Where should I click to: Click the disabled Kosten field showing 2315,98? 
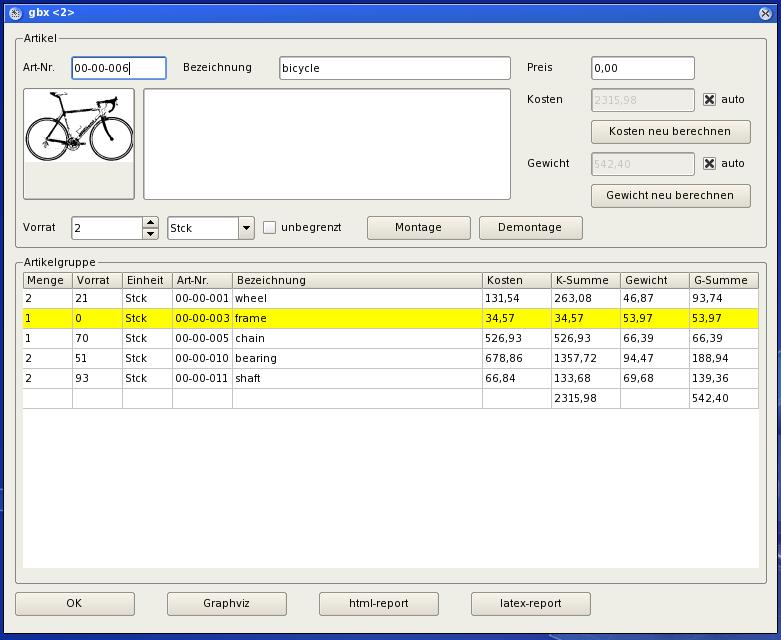[643, 100]
